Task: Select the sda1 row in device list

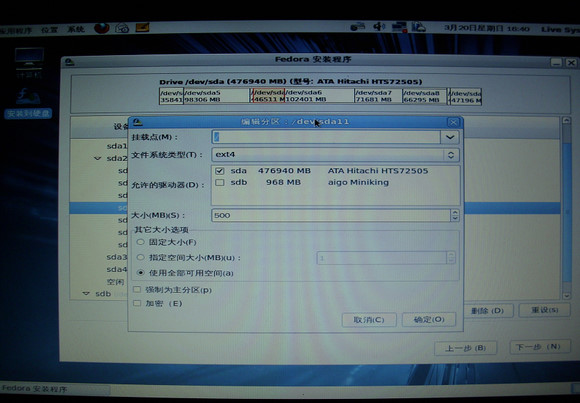Action: (117, 146)
